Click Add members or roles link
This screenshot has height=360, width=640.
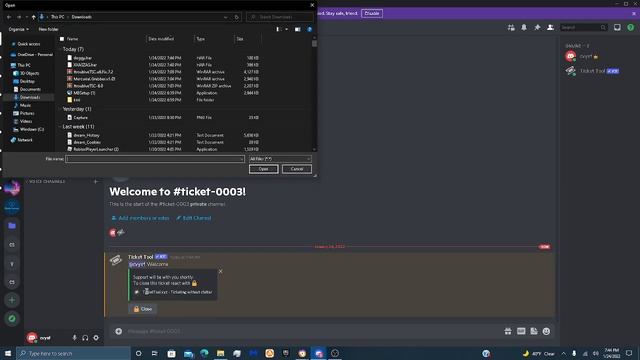pyautogui.click(x=140, y=218)
